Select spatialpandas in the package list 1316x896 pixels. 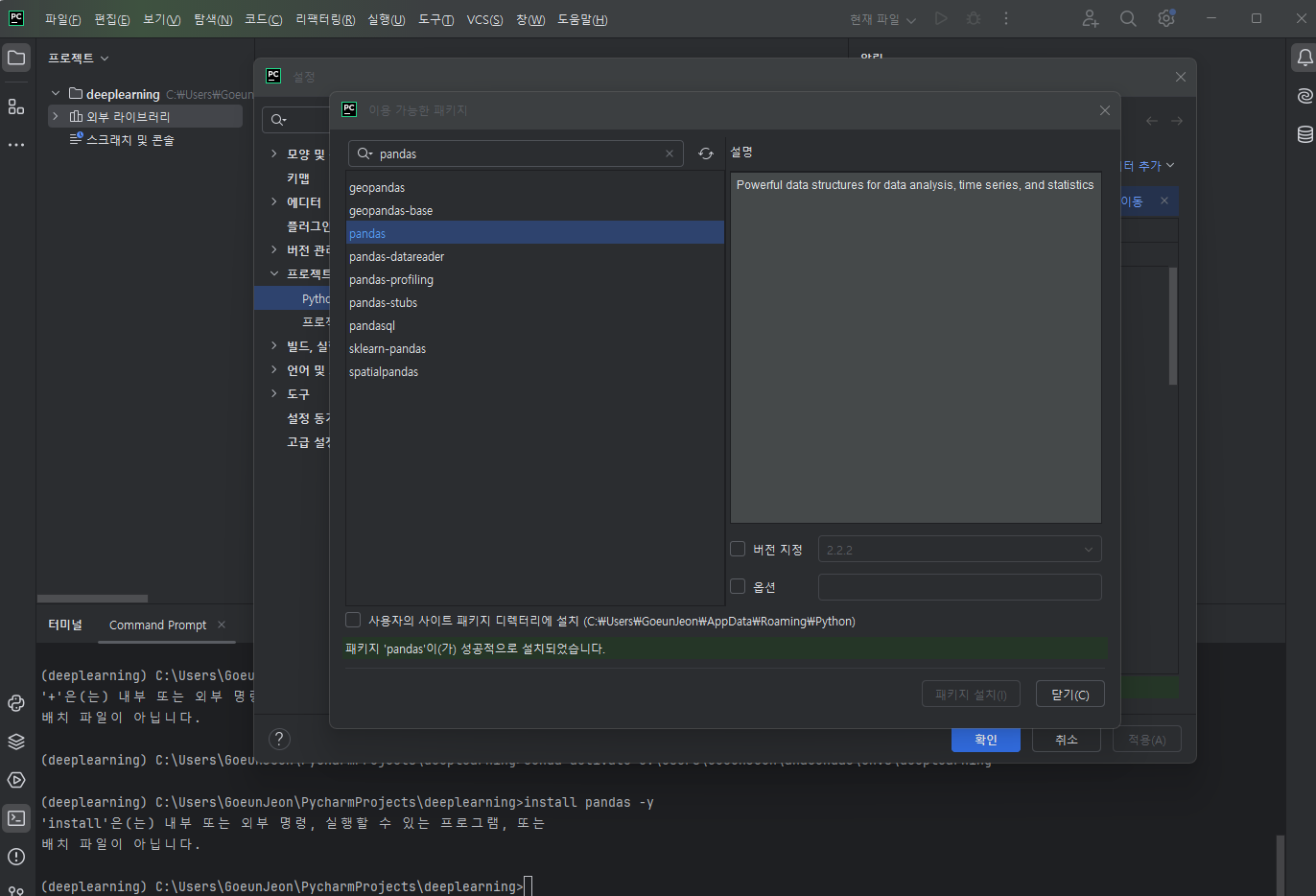point(535,371)
